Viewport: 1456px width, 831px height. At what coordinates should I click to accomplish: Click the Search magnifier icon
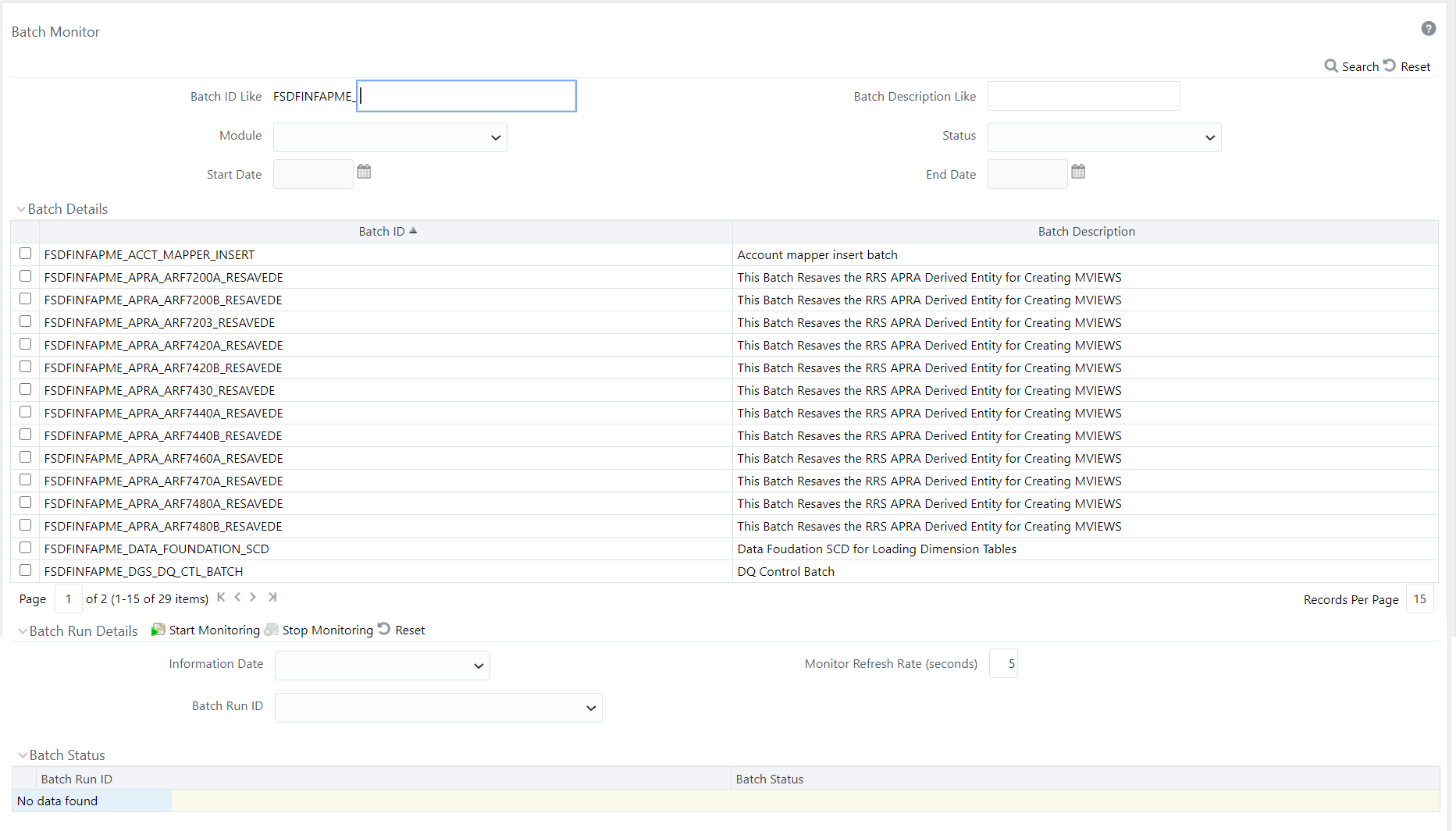click(1331, 66)
